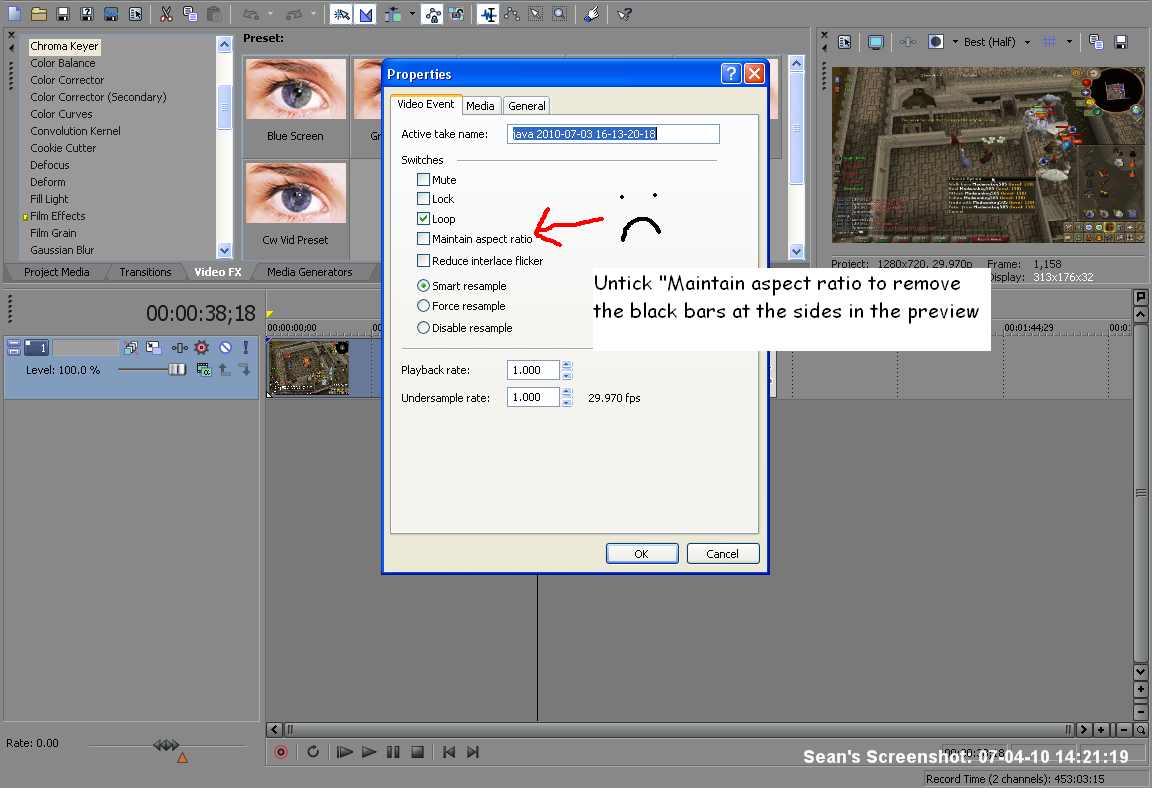Switch to the Media tab in Properties
1152x788 pixels.
(x=480, y=106)
